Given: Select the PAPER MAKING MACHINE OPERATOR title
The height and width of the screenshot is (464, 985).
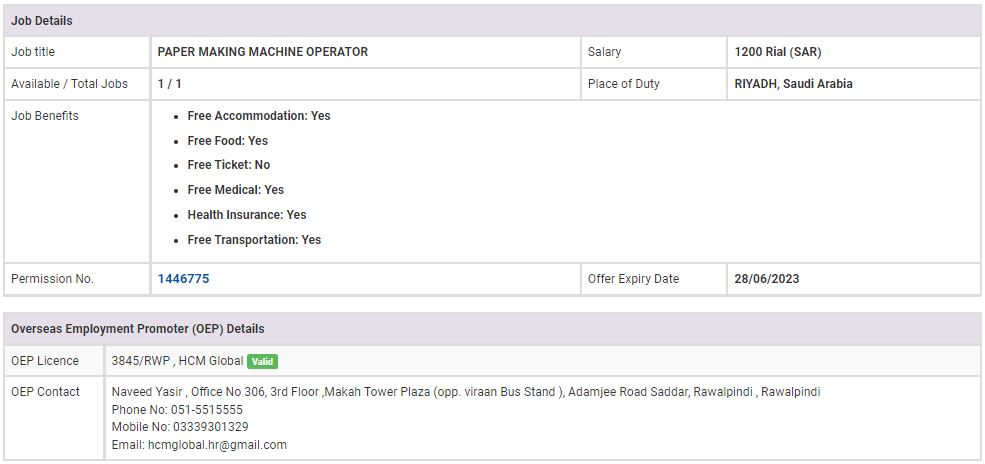Looking at the screenshot, I should tap(262, 52).
